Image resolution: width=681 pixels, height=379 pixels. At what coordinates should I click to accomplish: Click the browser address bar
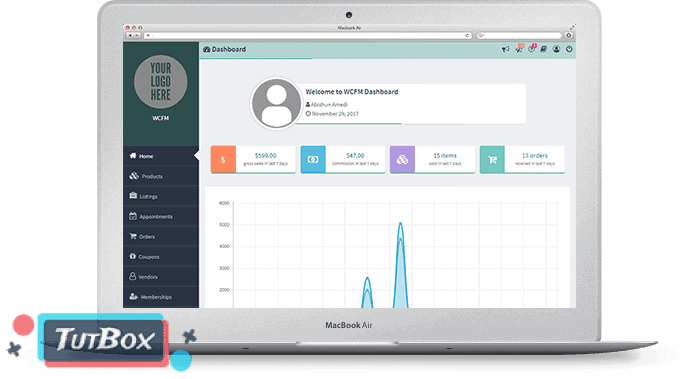[x=308, y=35]
